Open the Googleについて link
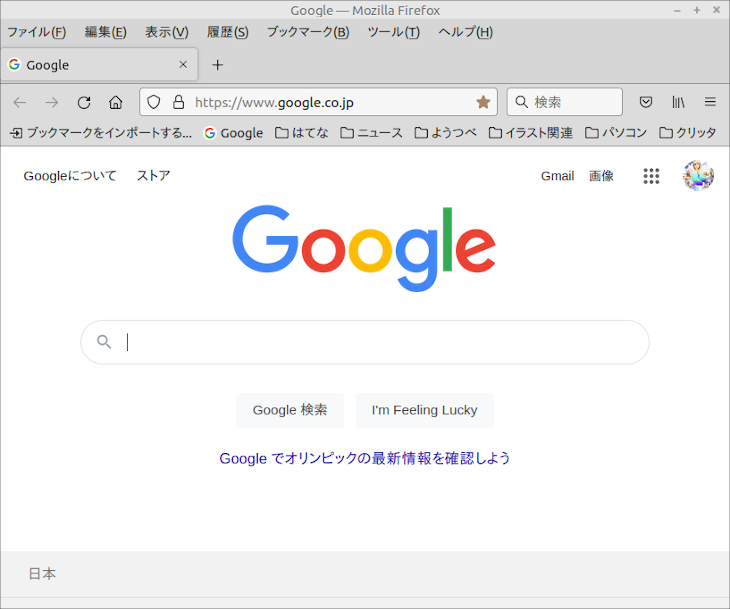 click(x=70, y=176)
